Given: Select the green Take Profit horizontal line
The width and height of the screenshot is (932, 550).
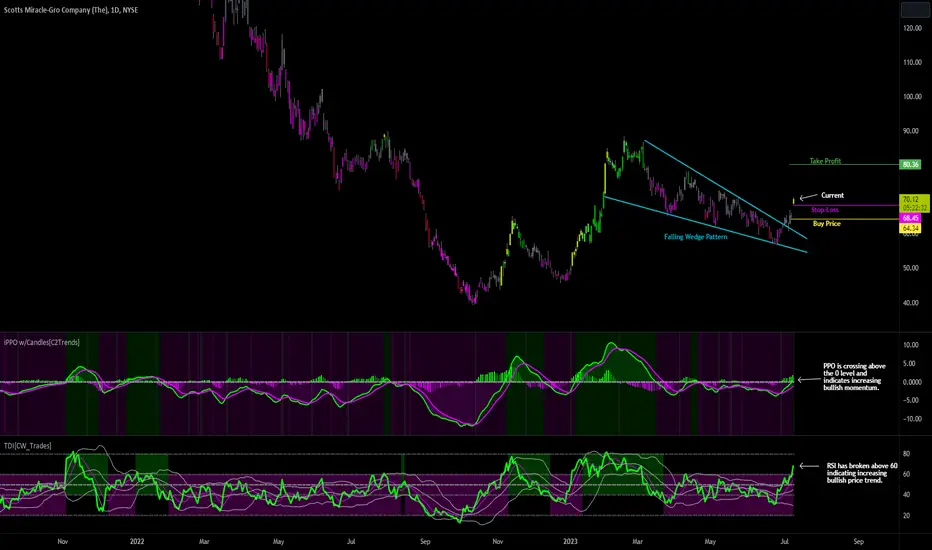Looking at the screenshot, I should [x=844, y=164].
